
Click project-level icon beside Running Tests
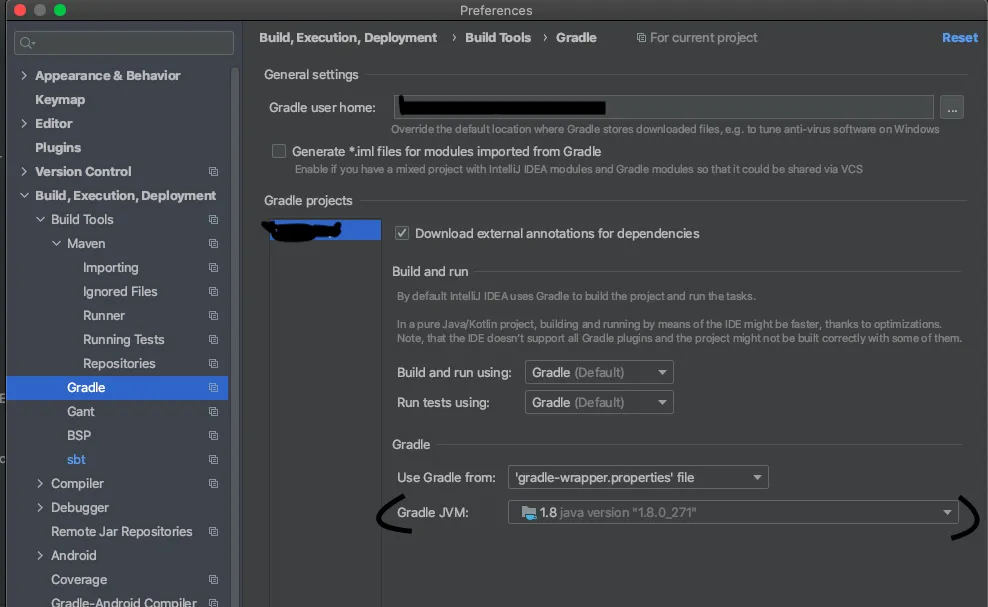coord(214,339)
